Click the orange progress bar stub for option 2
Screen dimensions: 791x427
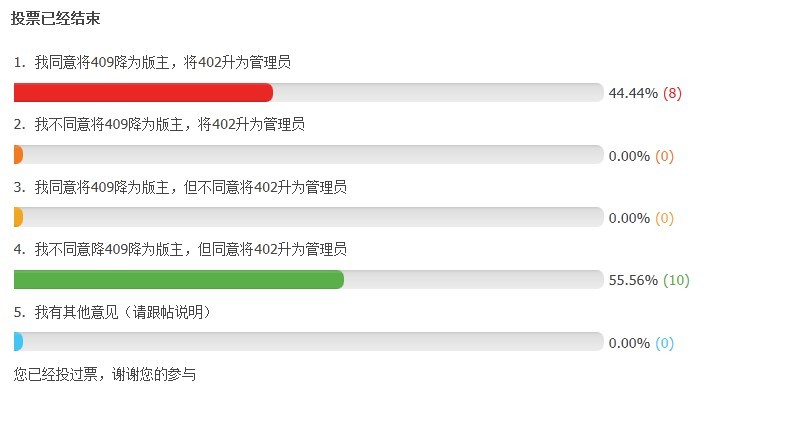pyautogui.click(x=18, y=155)
